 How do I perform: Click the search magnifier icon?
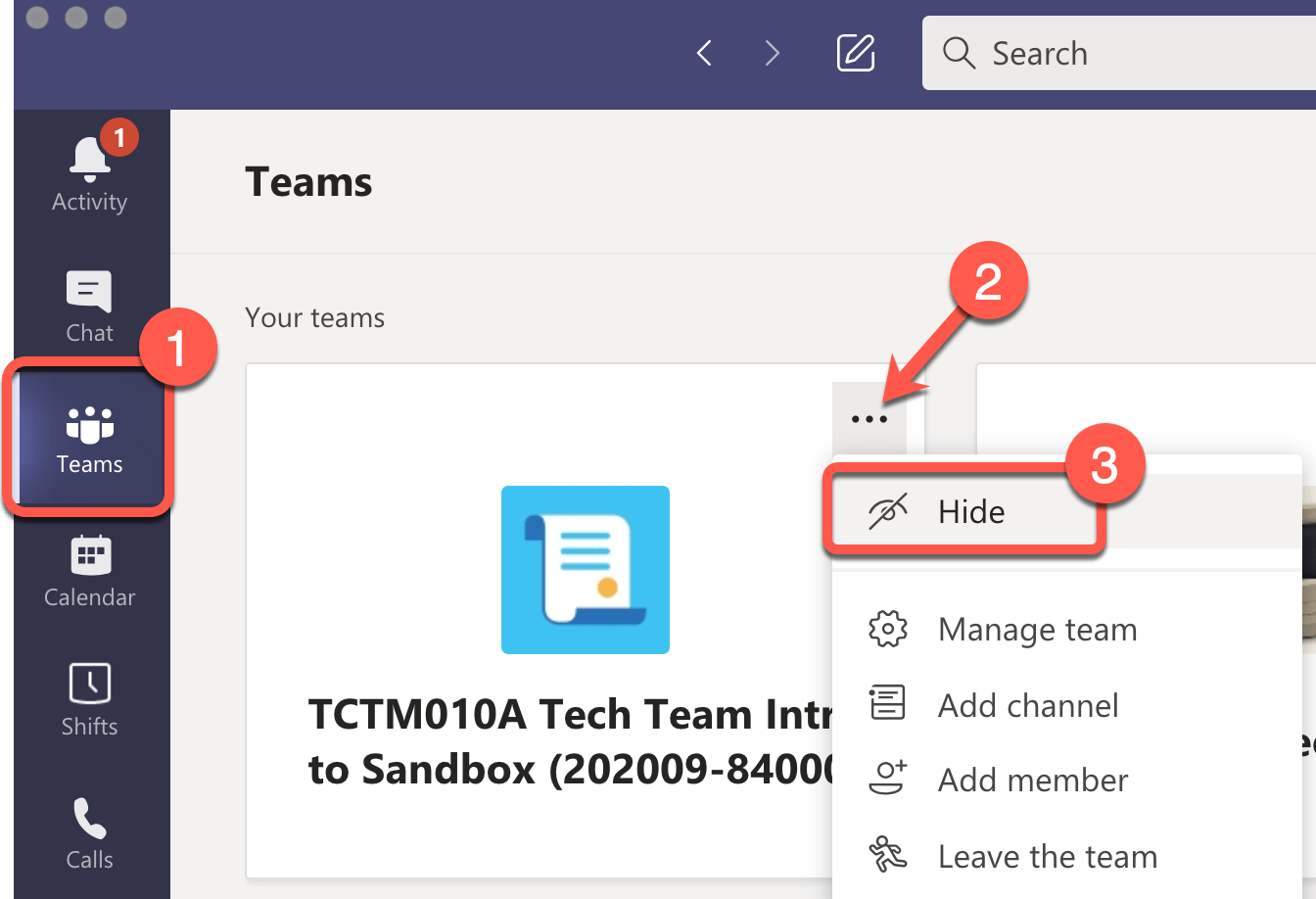pos(959,53)
